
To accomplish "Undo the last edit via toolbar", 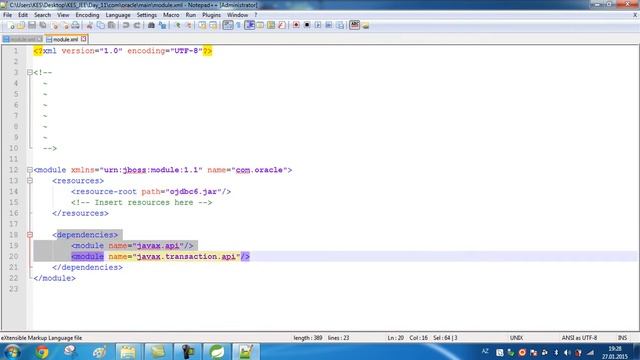I will pyautogui.click(x=126, y=25).
